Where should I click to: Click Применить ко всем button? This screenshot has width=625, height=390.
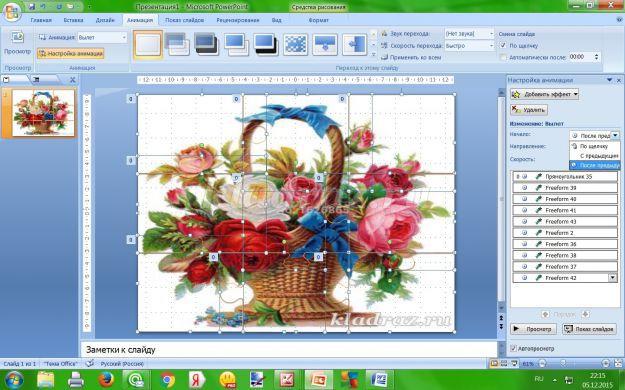click(411, 57)
